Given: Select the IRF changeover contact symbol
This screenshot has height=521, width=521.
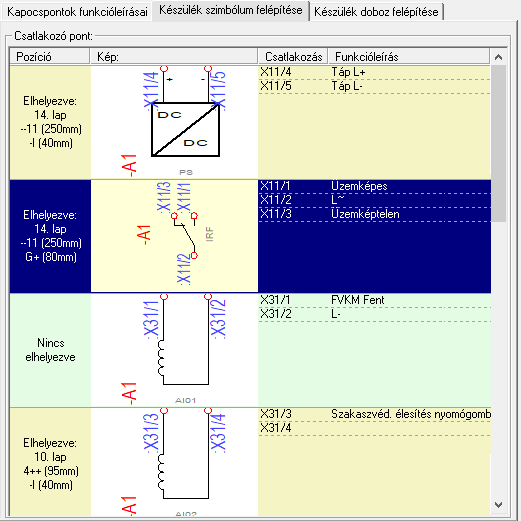Looking at the screenshot, I should point(174,236).
